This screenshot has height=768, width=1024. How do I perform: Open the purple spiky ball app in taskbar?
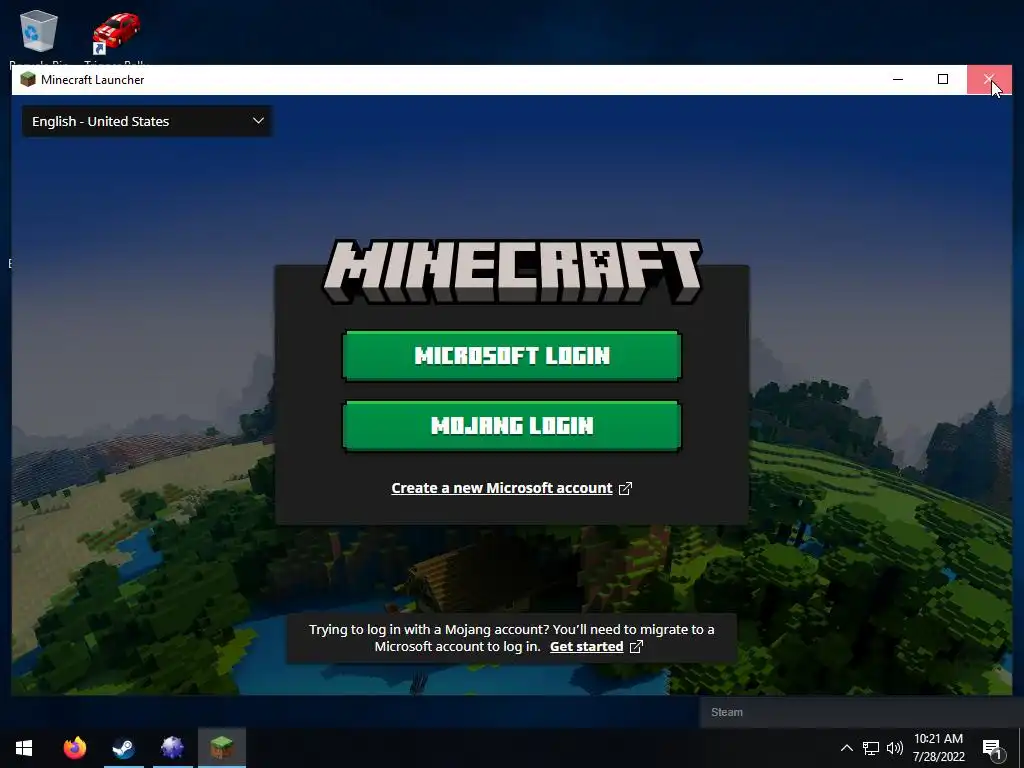pos(172,748)
